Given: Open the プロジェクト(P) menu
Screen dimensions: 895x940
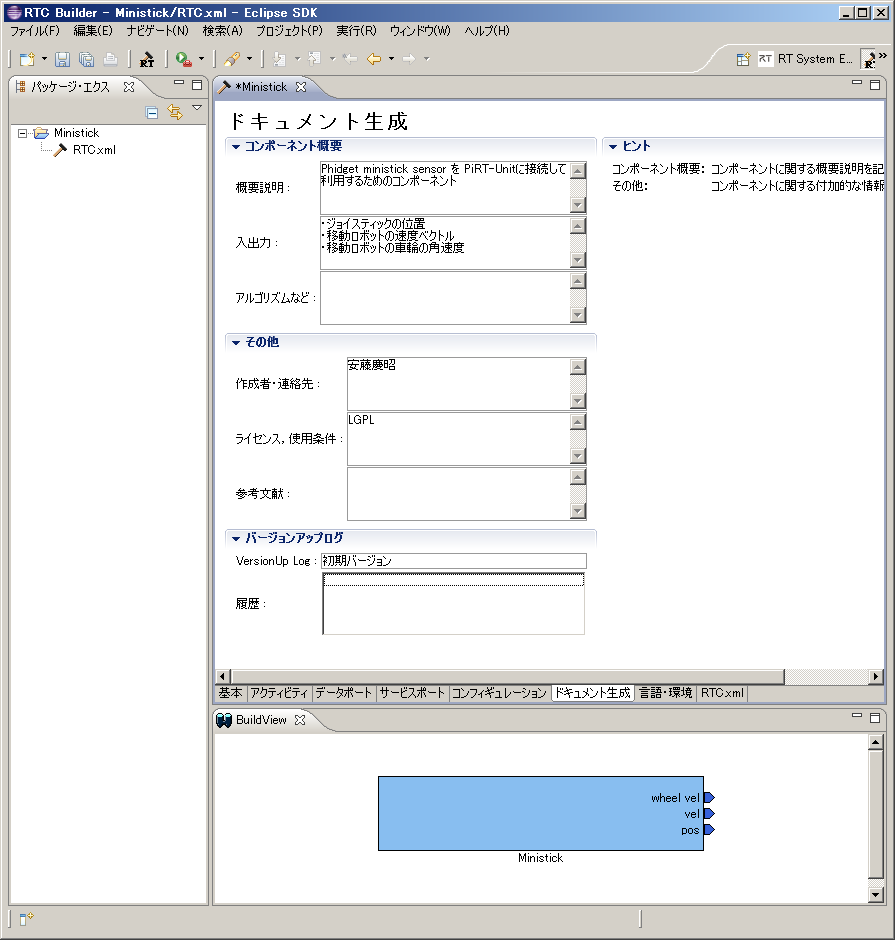Looking at the screenshot, I should pyautogui.click(x=289, y=31).
